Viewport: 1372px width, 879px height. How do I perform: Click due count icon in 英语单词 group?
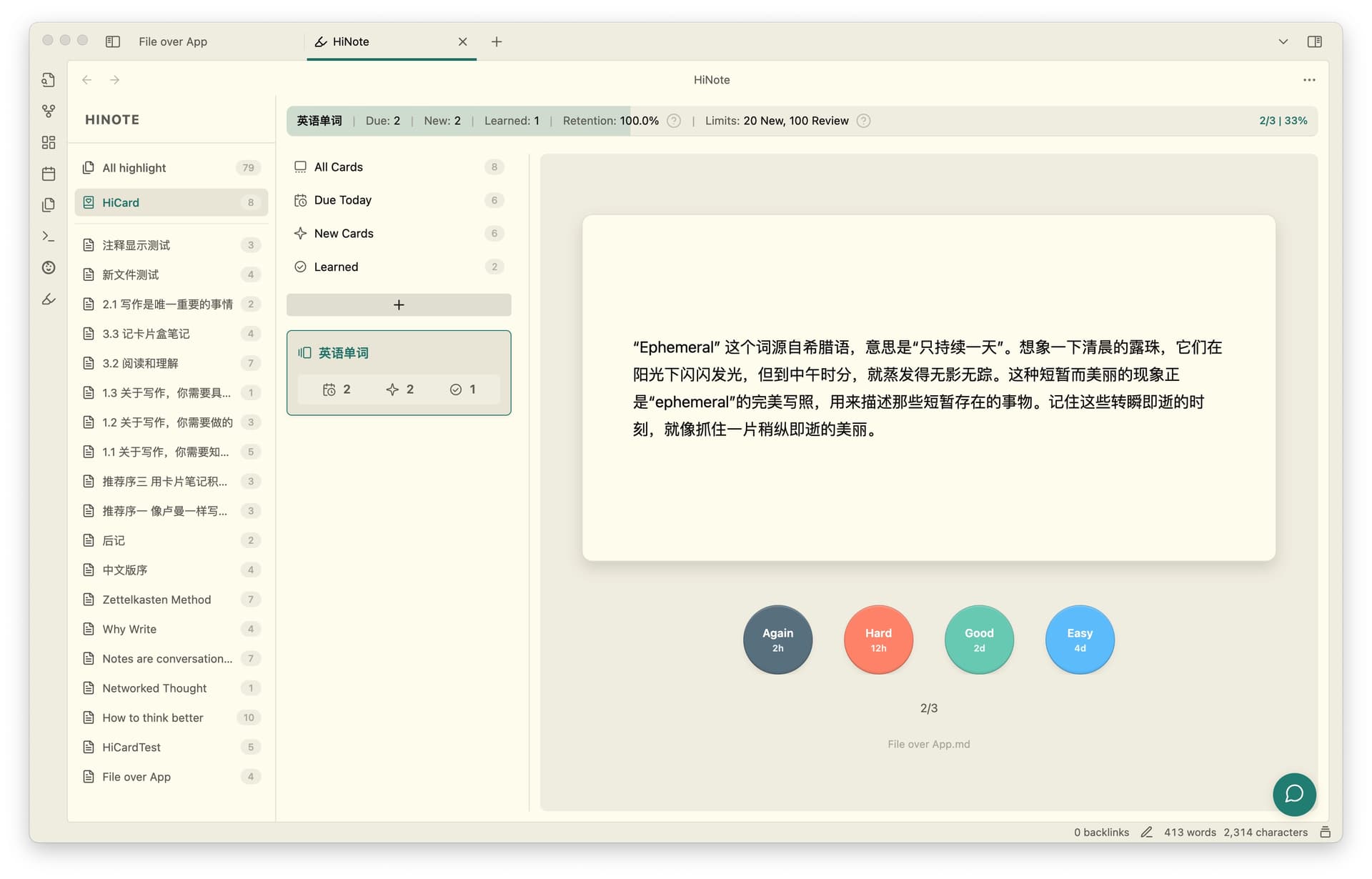pyautogui.click(x=329, y=389)
